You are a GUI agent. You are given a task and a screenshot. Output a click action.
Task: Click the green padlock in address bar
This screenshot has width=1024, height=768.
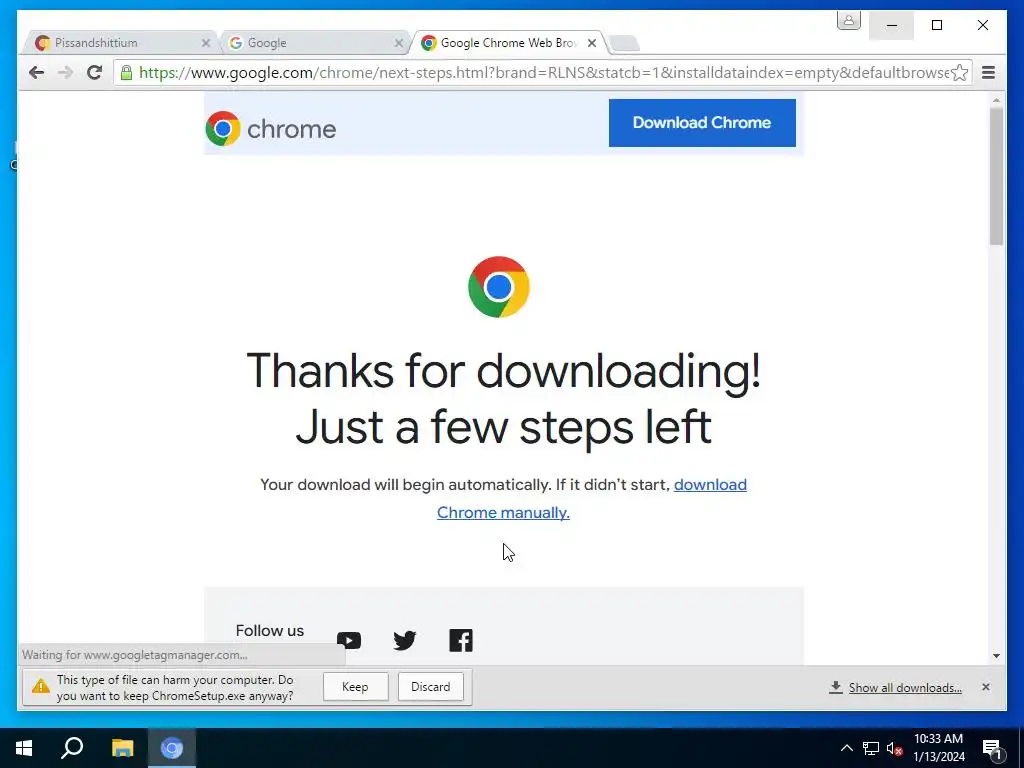pyautogui.click(x=126, y=72)
